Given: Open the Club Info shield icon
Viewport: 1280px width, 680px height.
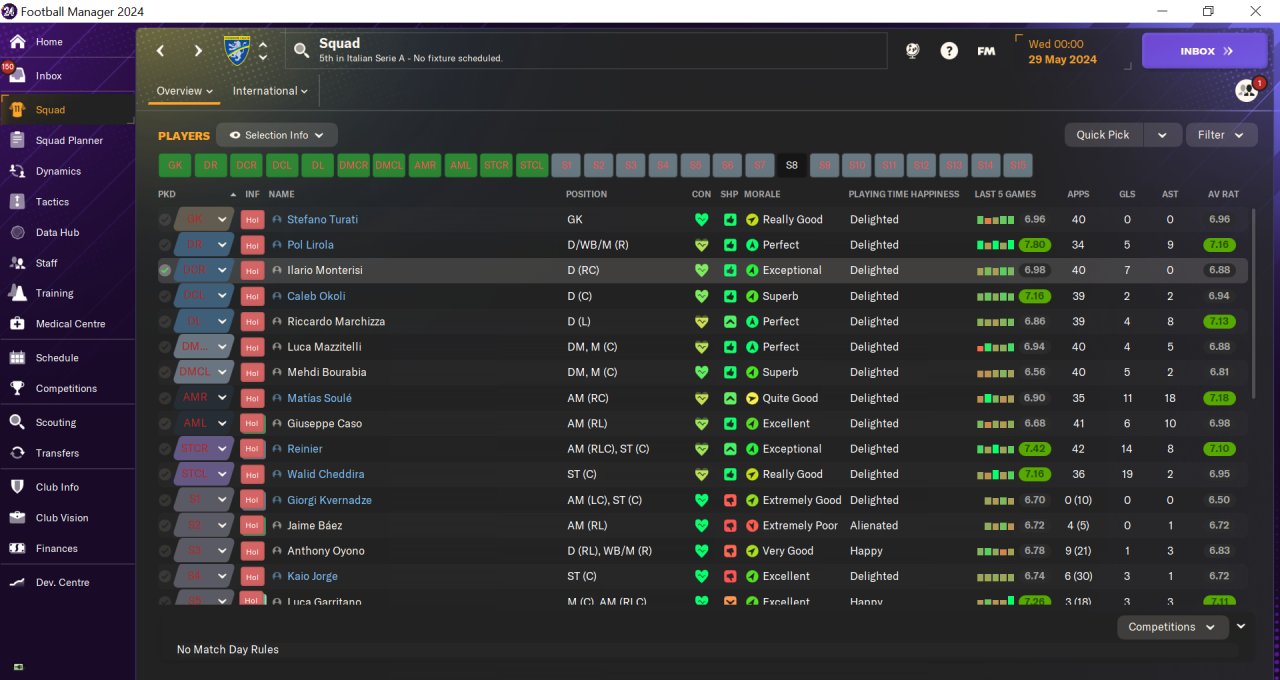Looking at the screenshot, I should coord(17,487).
